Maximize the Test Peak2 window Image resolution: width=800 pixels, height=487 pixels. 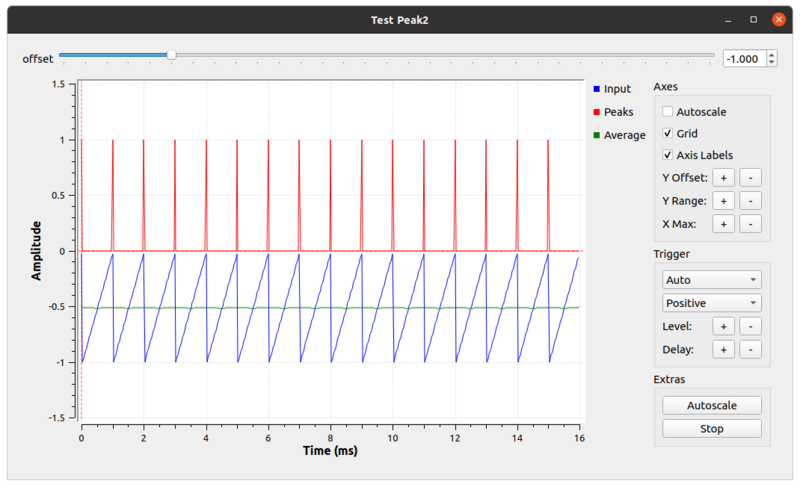pos(754,19)
